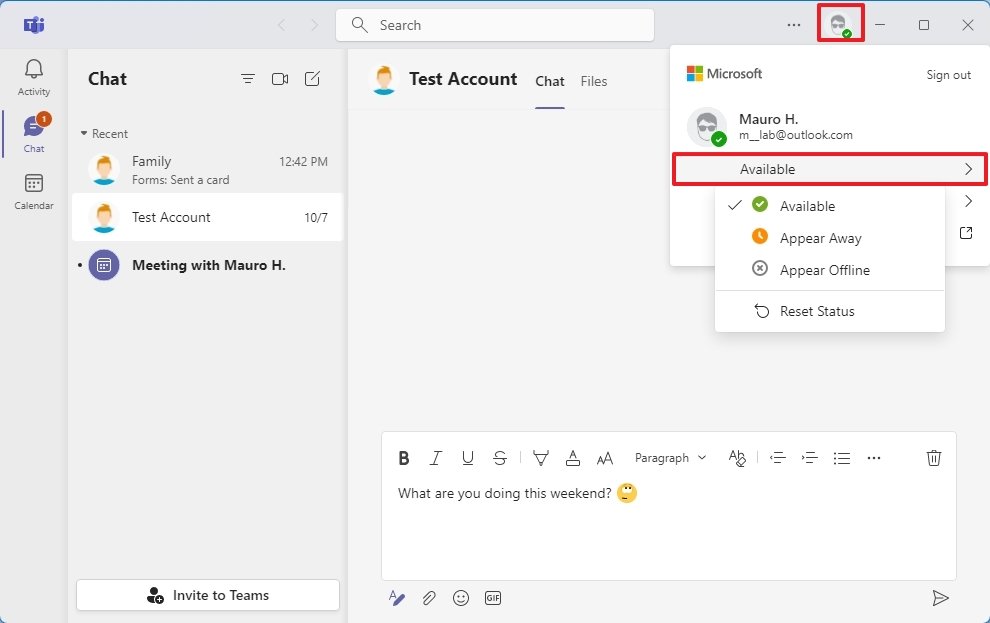The width and height of the screenshot is (990, 623).
Task: Set status to Appear Away
Action: [830, 238]
